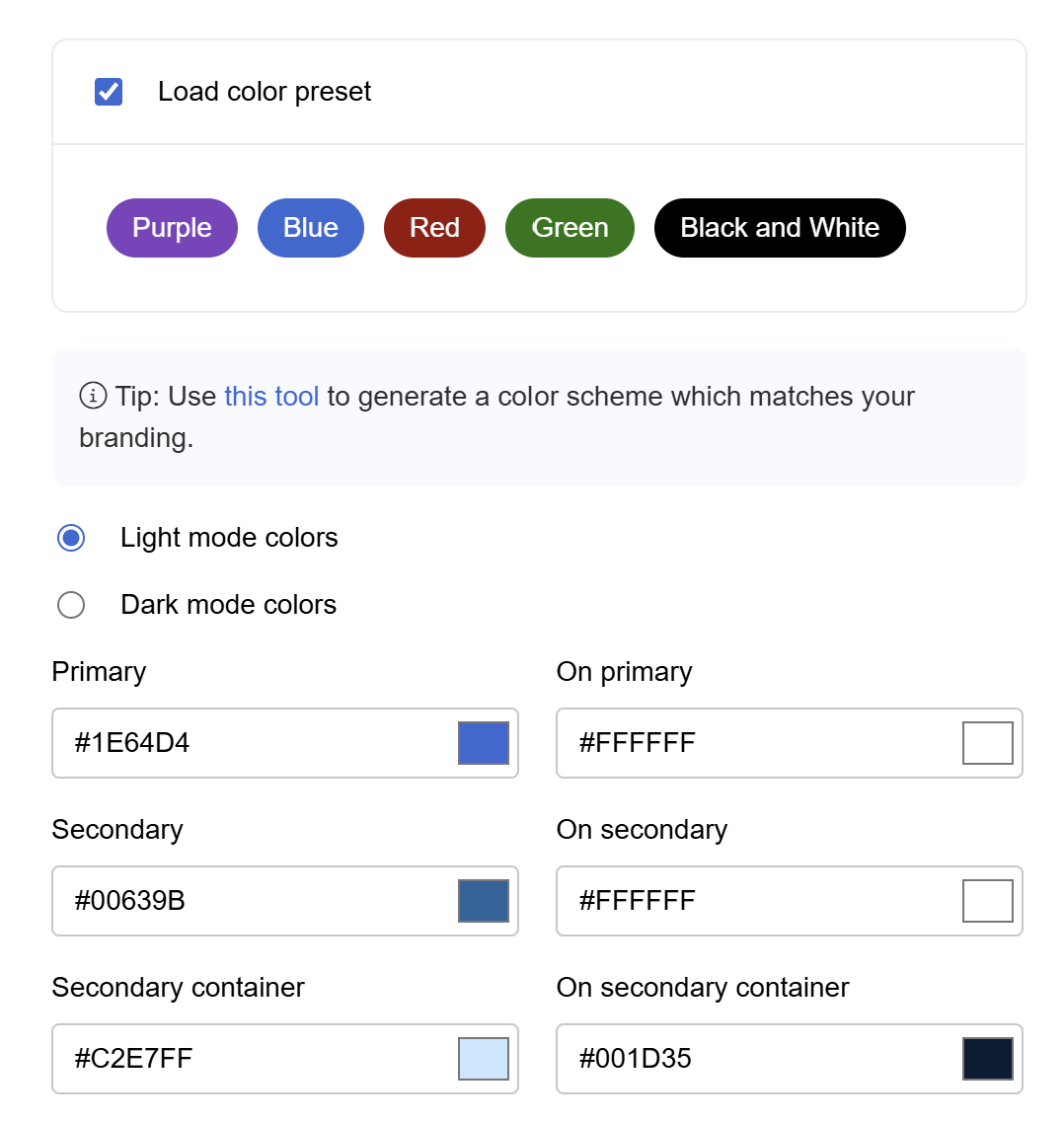This screenshot has height=1121, width=1064.
Task: Select the Dark mode colors option
Action: (71, 605)
